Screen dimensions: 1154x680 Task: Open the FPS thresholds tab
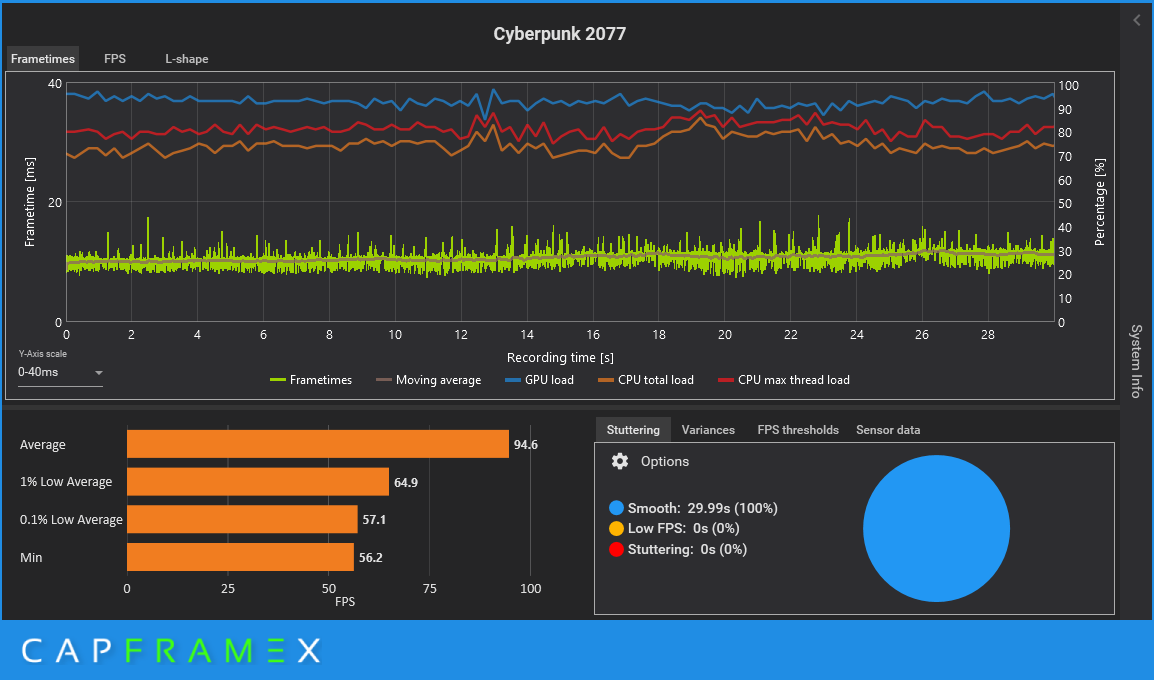[798, 430]
